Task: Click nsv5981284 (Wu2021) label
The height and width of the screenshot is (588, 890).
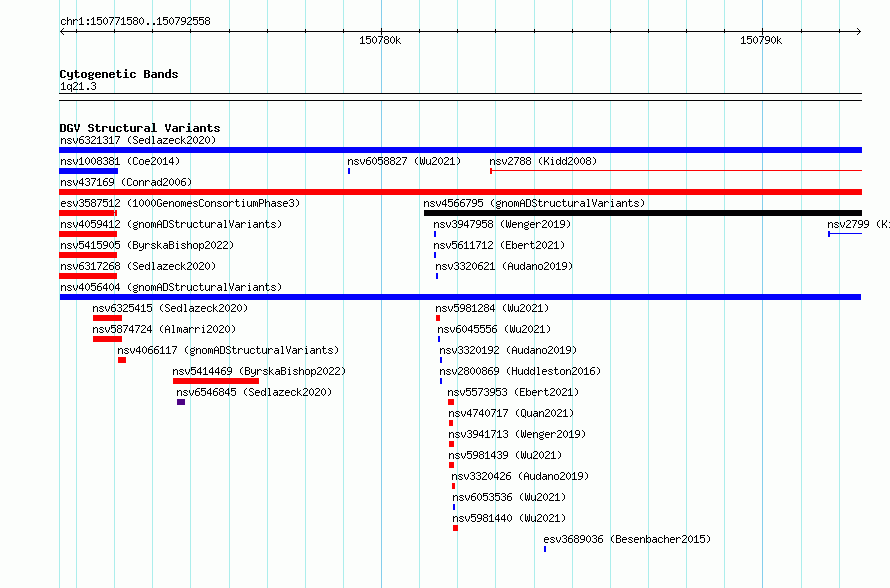Action: coord(492,308)
